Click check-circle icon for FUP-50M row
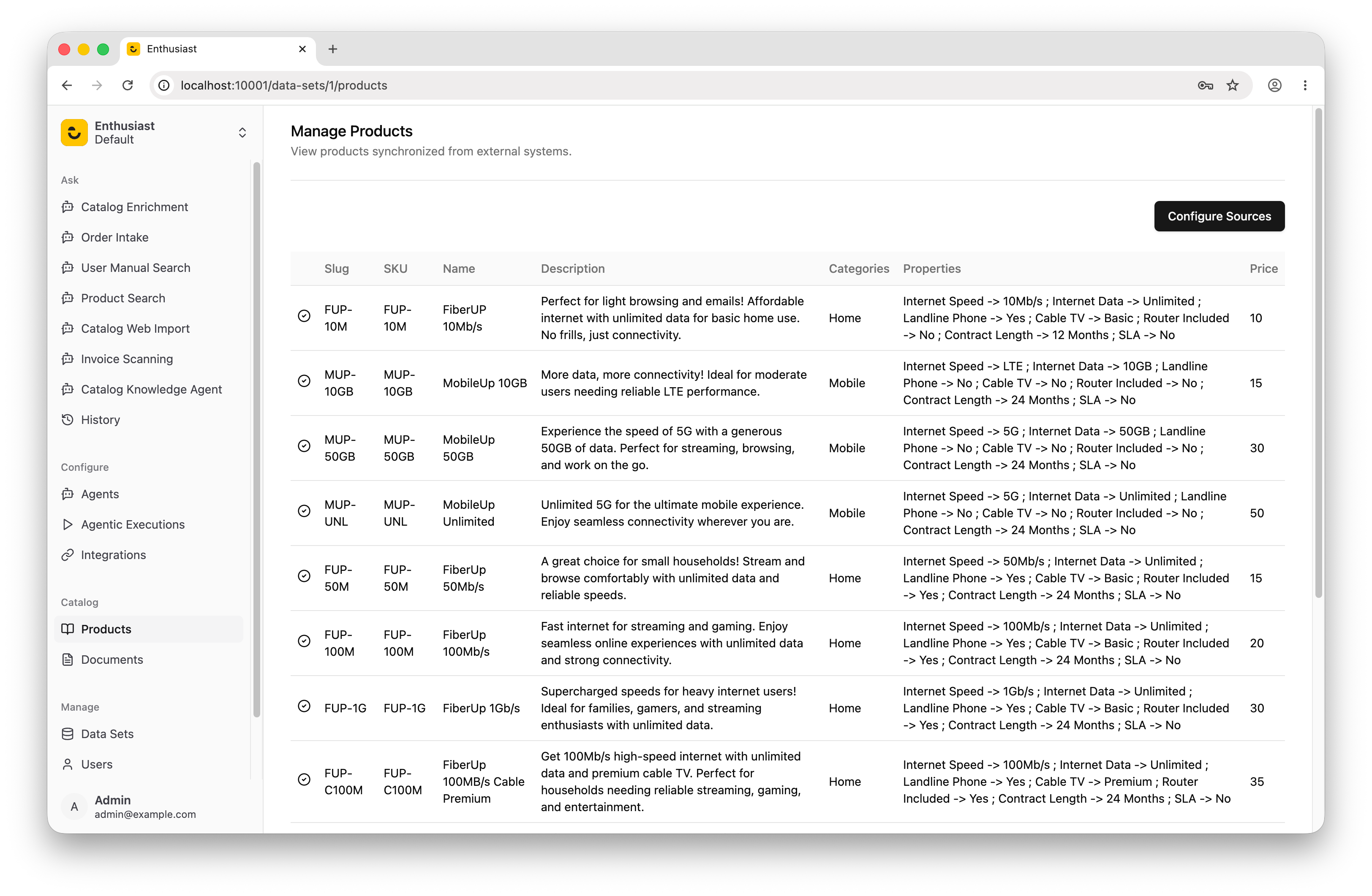Viewport: 1372px width, 896px height. pos(304,576)
